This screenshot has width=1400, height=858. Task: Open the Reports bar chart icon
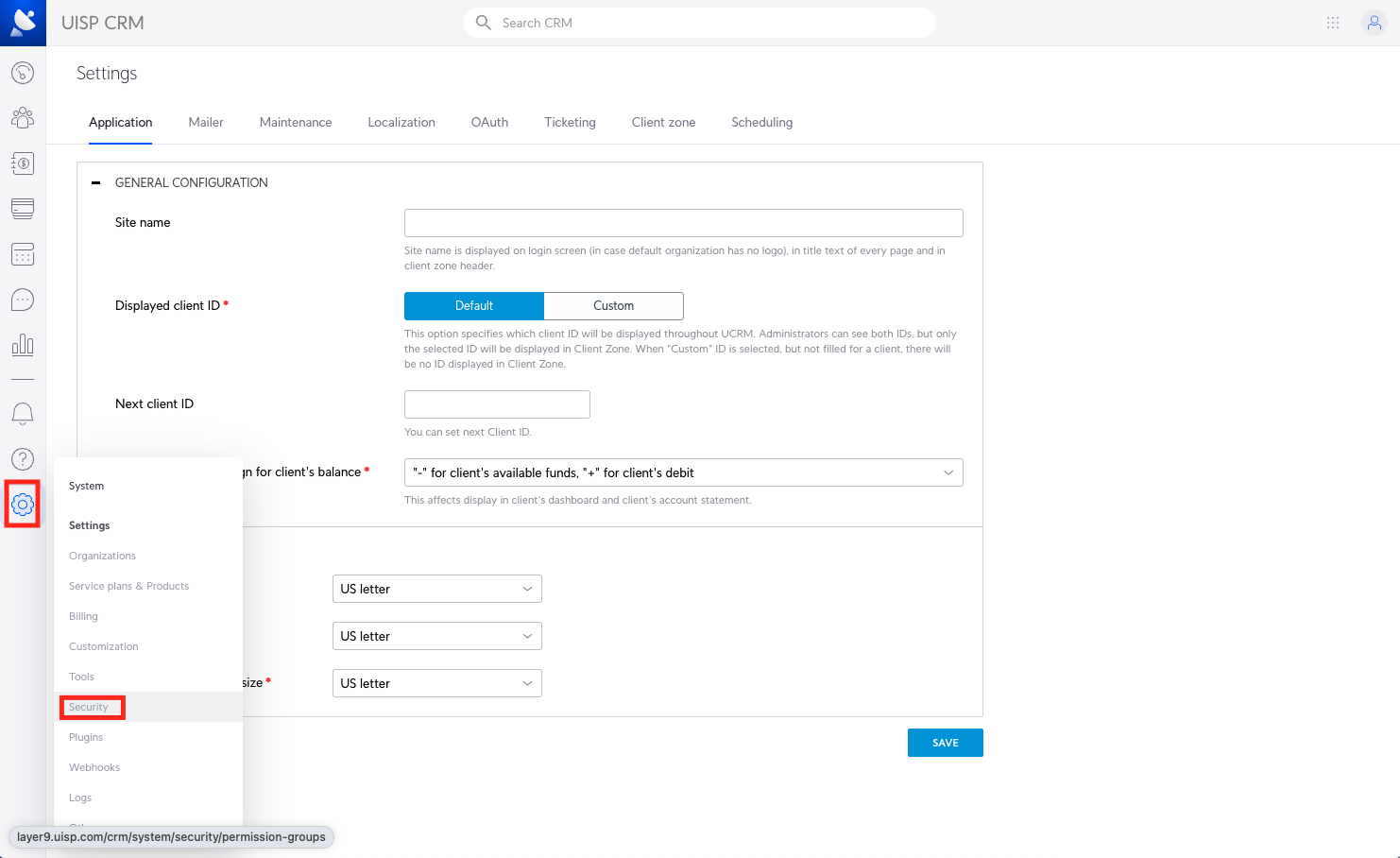tap(23, 345)
